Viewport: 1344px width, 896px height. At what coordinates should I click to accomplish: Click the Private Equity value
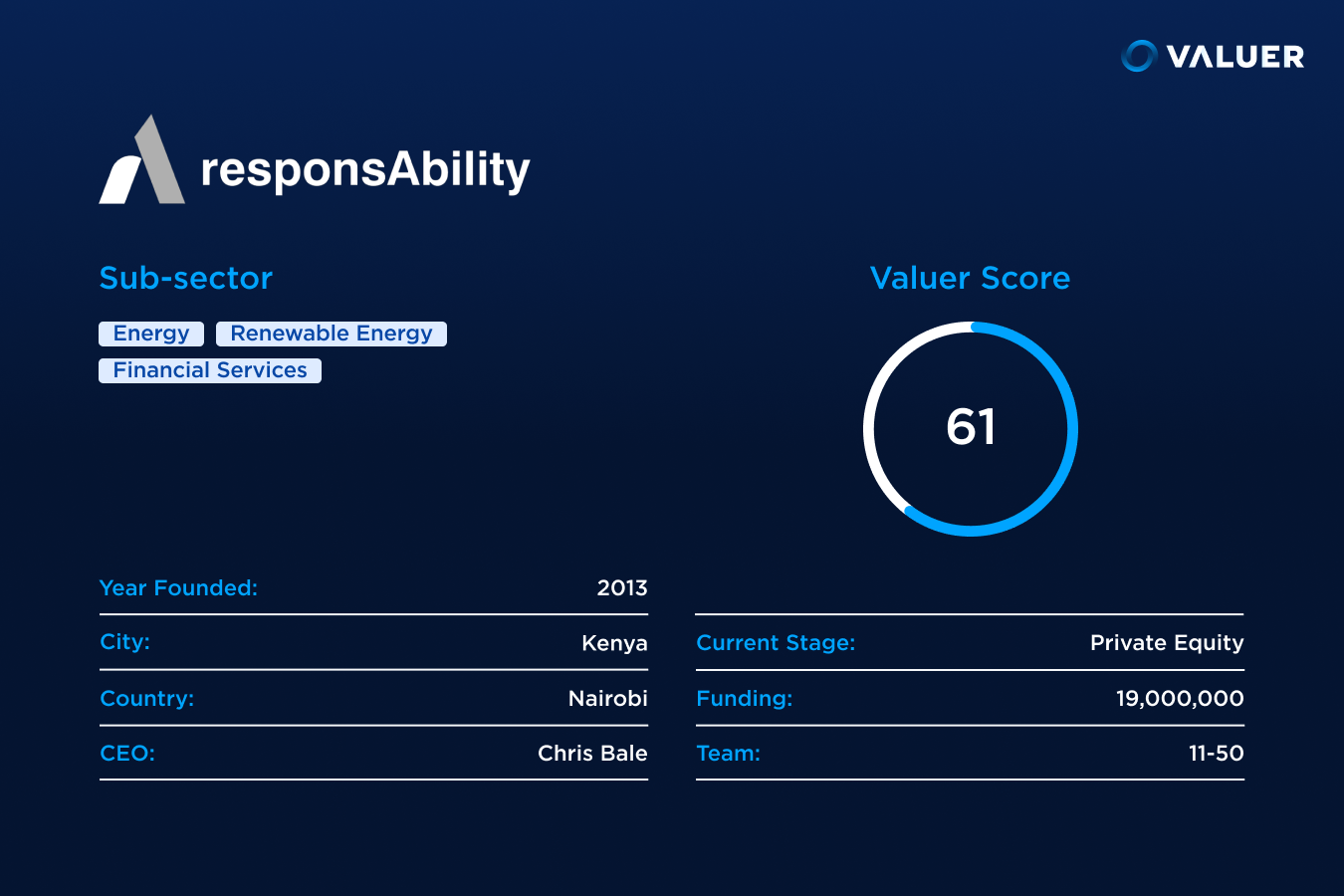[1167, 643]
